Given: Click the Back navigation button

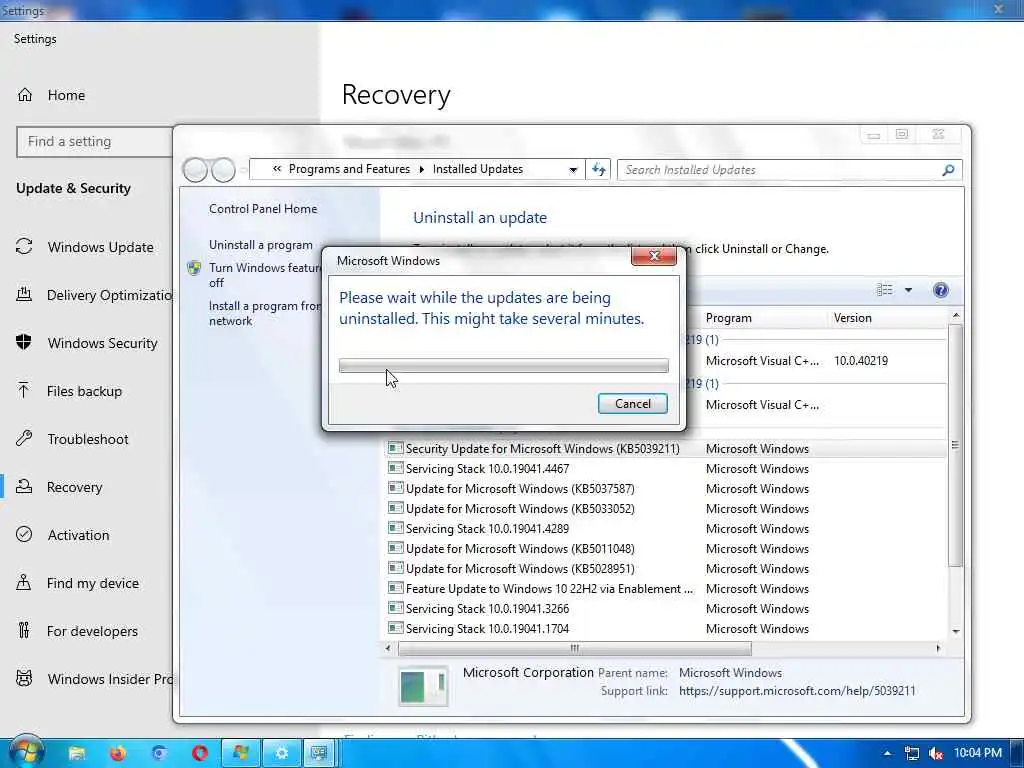Looking at the screenshot, I should [x=195, y=170].
